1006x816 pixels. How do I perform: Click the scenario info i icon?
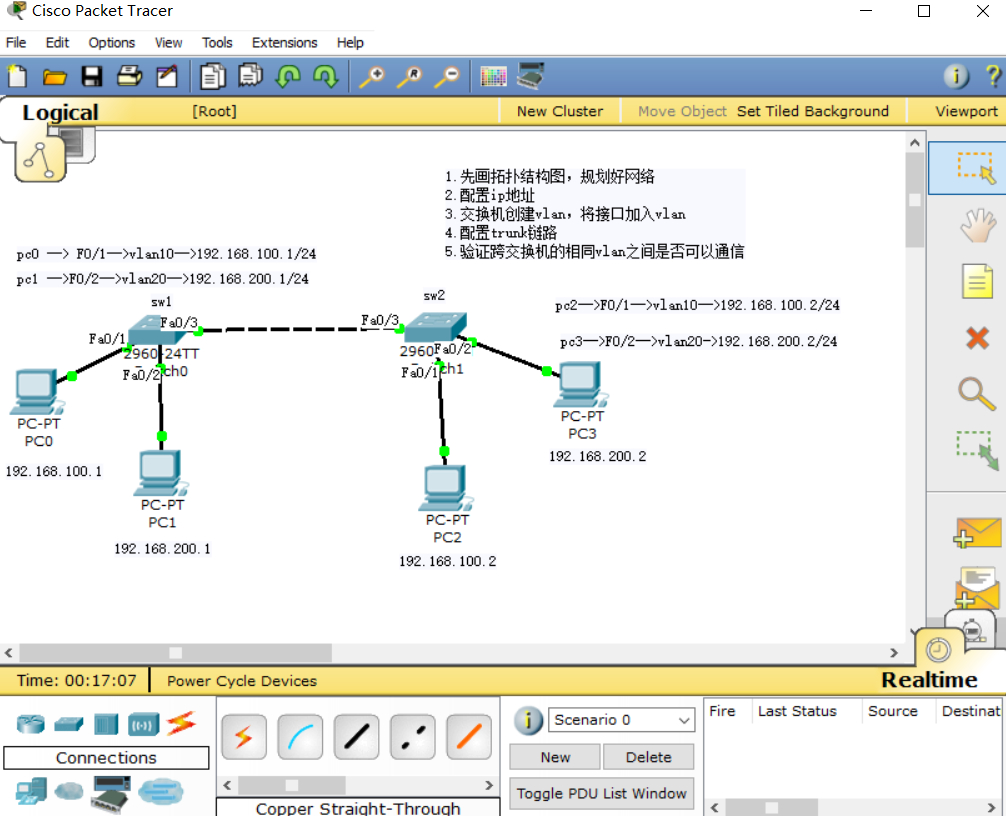click(528, 720)
